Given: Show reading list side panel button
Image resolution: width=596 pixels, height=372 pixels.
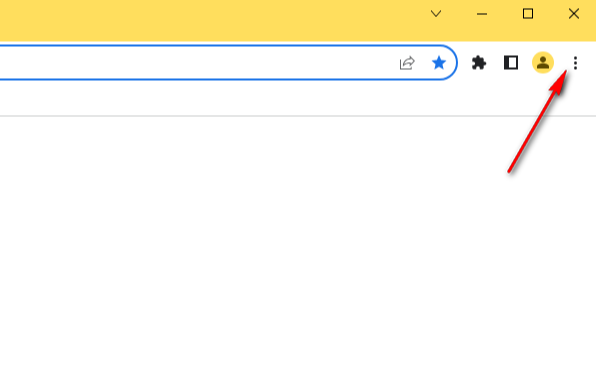Looking at the screenshot, I should click(511, 63).
